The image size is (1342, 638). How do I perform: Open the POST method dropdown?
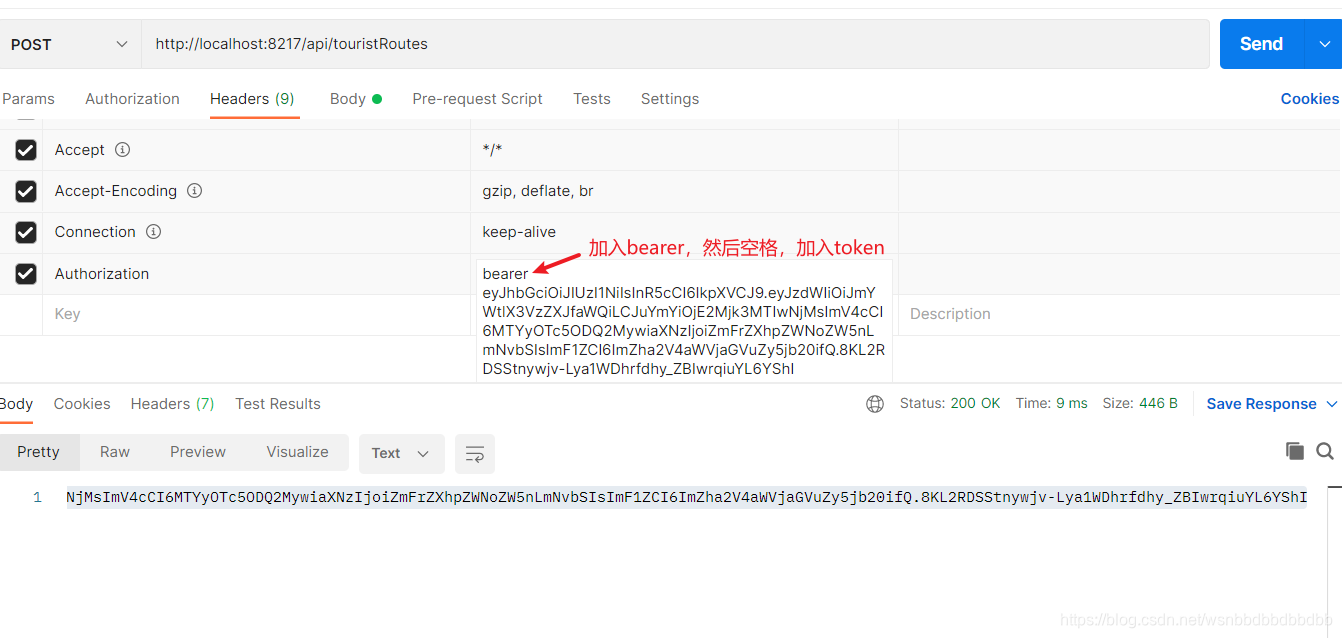point(70,44)
